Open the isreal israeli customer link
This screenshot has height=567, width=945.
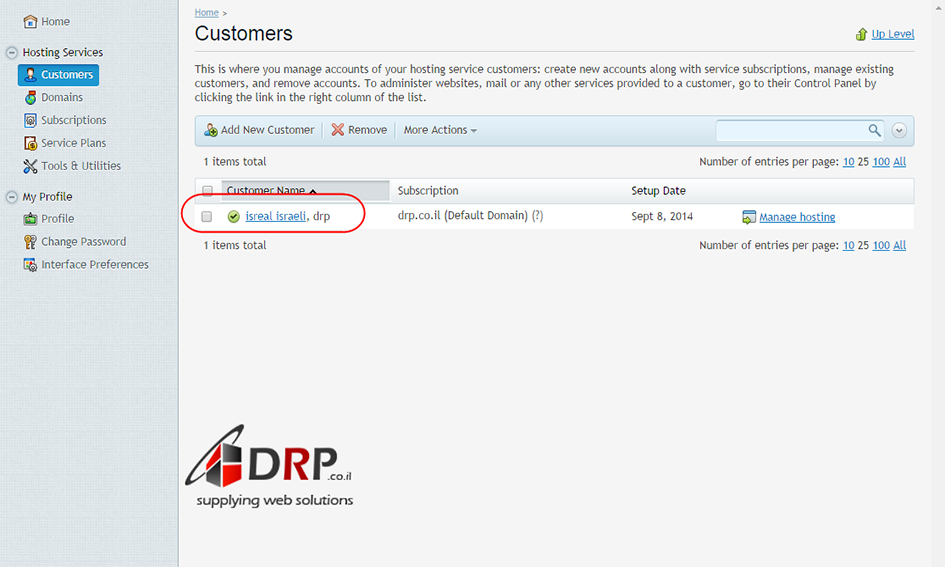coord(276,217)
